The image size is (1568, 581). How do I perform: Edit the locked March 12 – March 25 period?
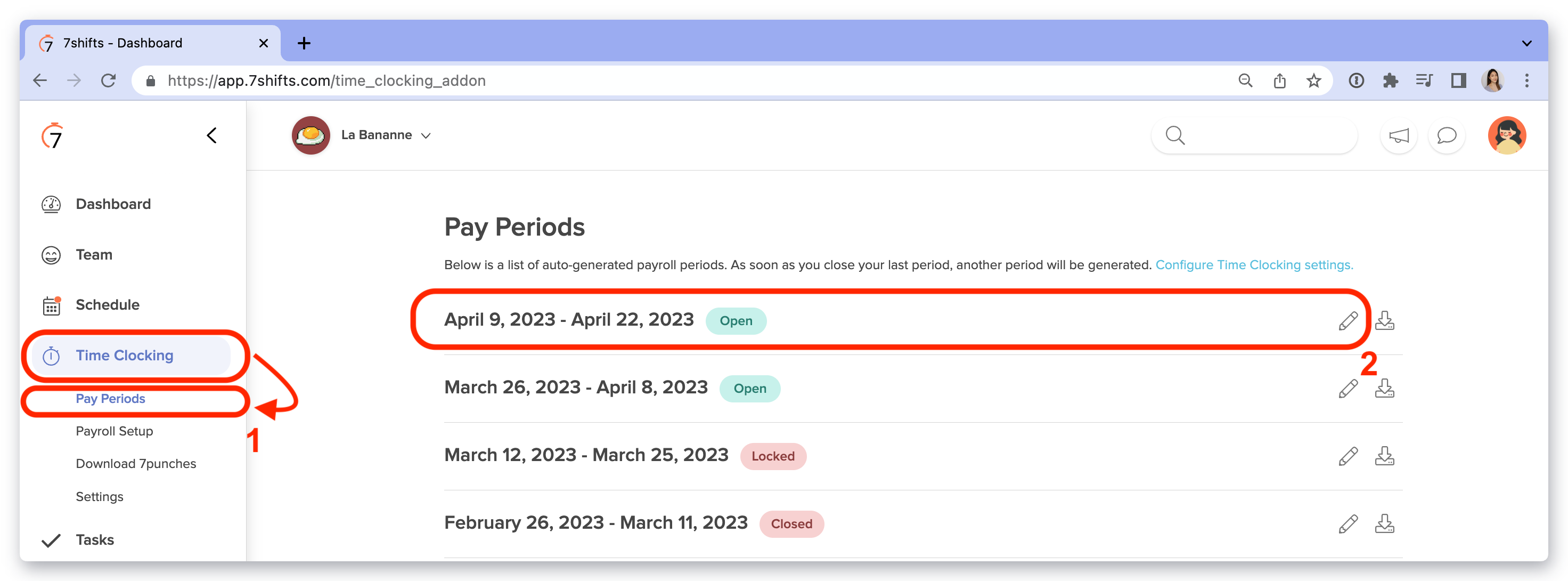point(1347,456)
